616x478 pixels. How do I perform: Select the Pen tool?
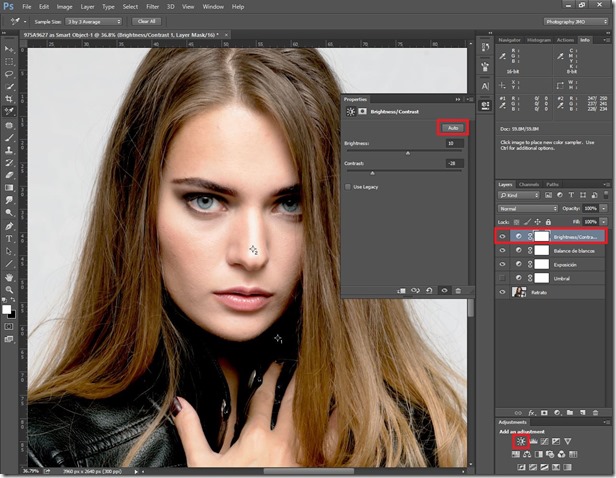pyautogui.click(x=9, y=226)
